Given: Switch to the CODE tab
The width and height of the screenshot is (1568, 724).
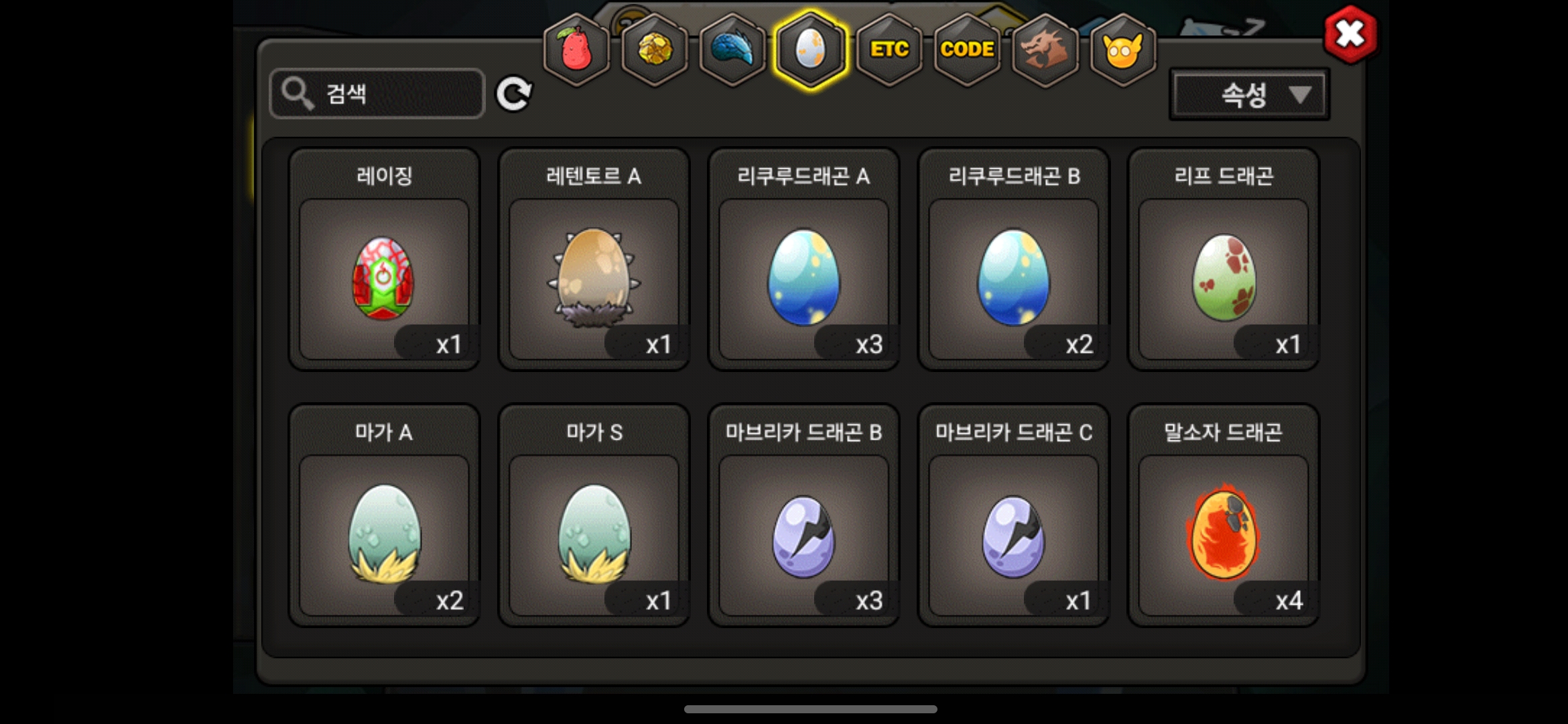Looking at the screenshot, I should click(967, 50).
